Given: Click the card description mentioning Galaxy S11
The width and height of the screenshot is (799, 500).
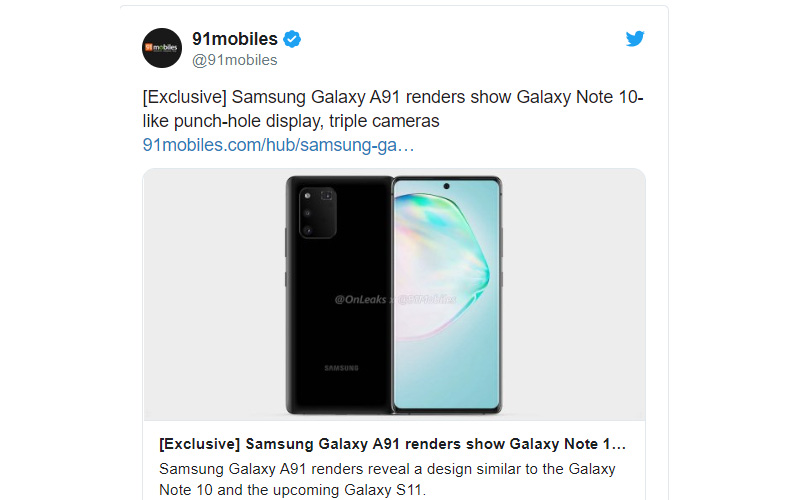Looking at the screenshot, I should coord(387,479).
